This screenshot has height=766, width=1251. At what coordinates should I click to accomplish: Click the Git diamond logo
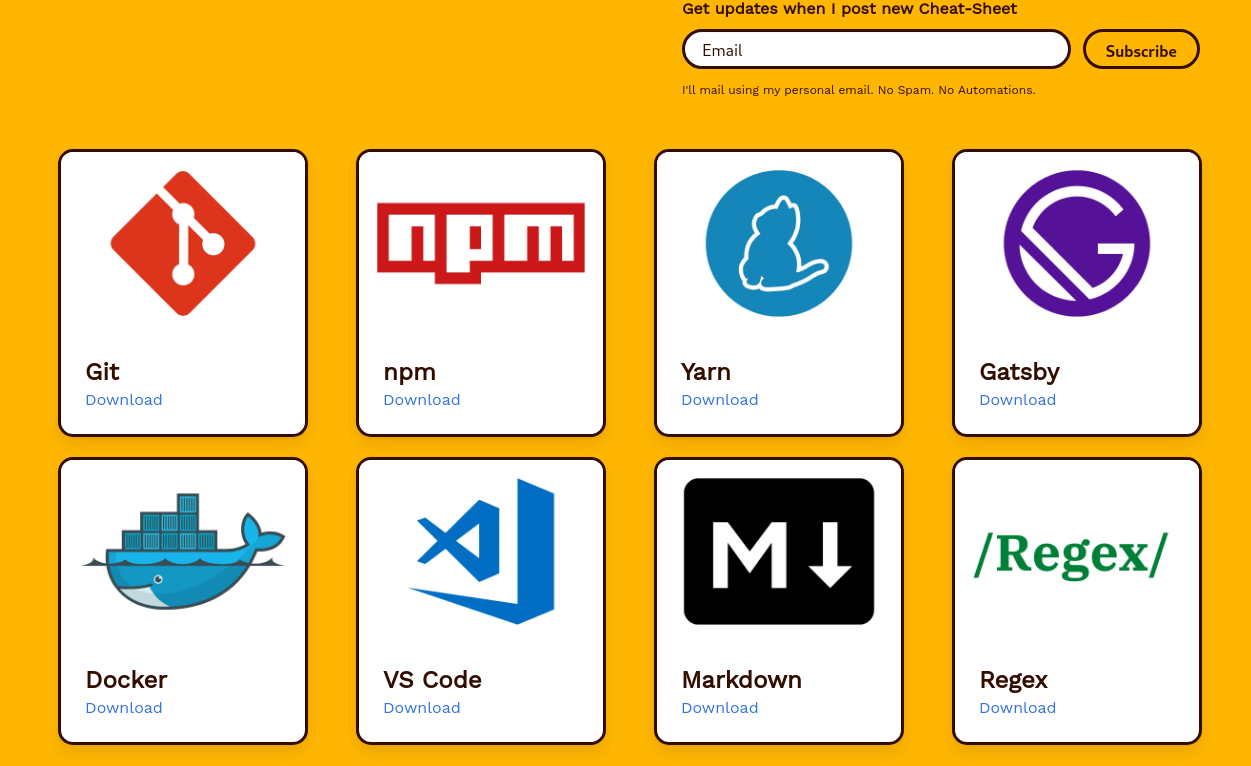click(x=183, y=243)
